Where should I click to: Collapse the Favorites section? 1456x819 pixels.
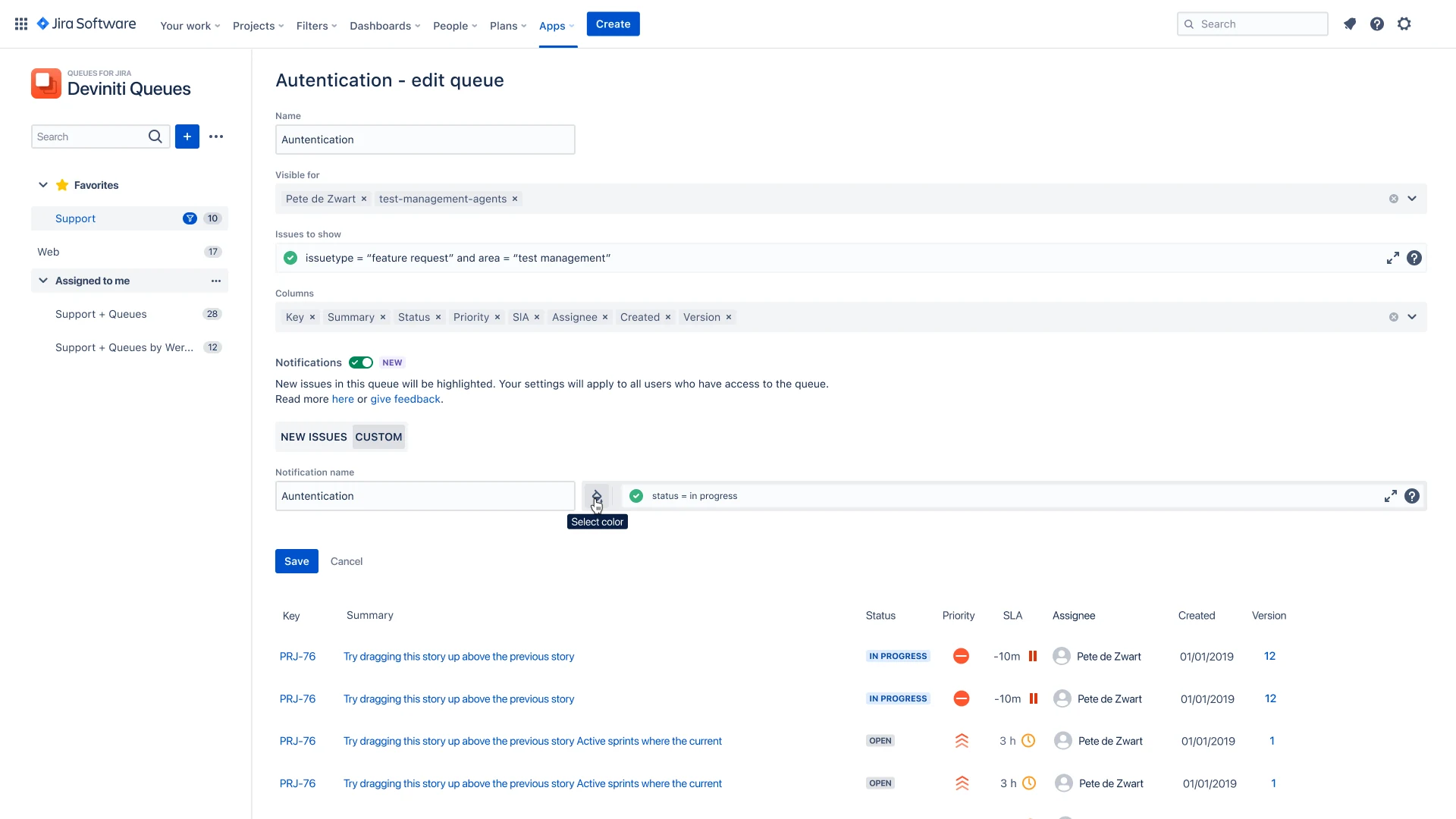click(x=43, y=185)
